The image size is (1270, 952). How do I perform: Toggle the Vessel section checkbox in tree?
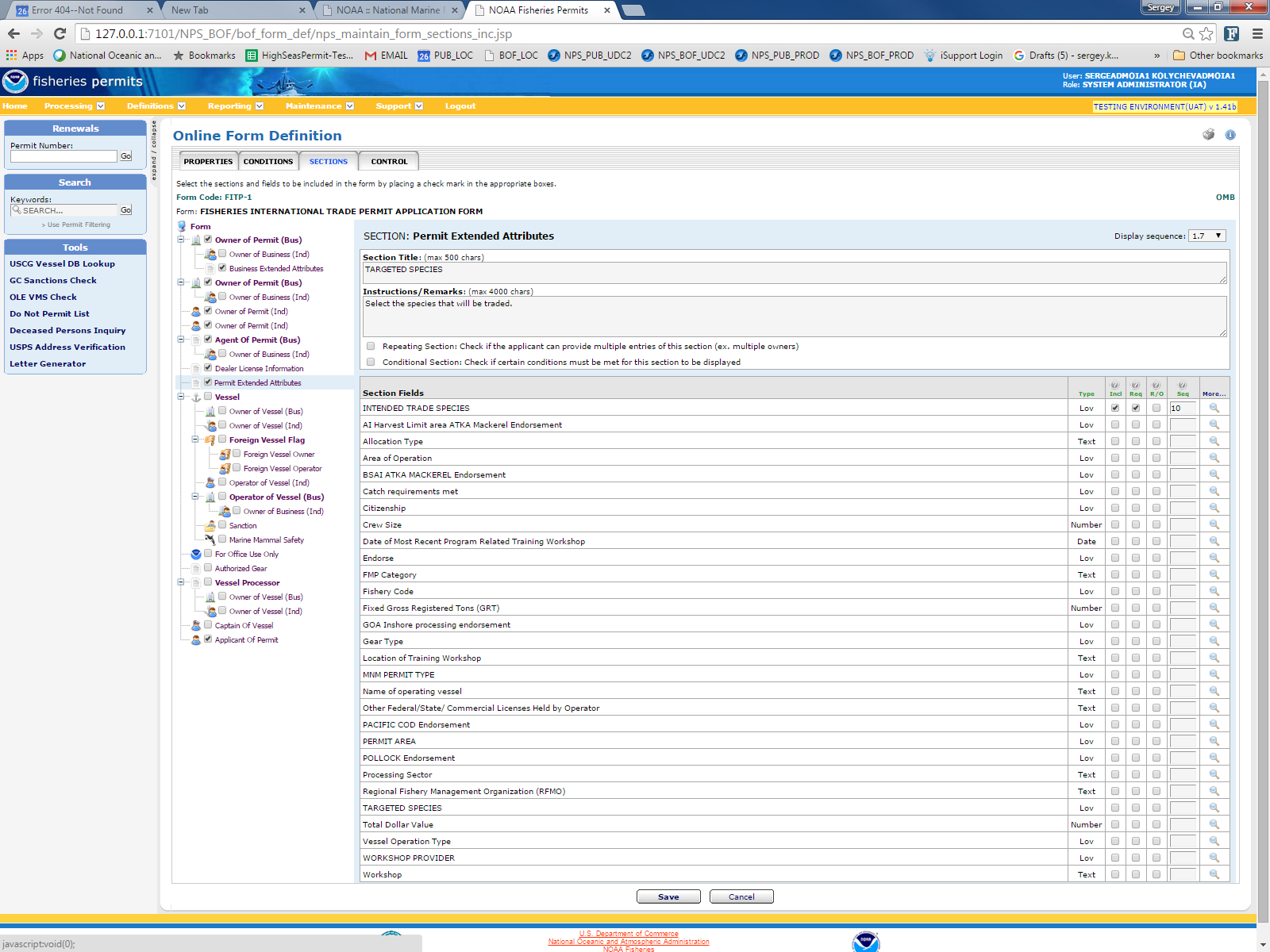208,397
